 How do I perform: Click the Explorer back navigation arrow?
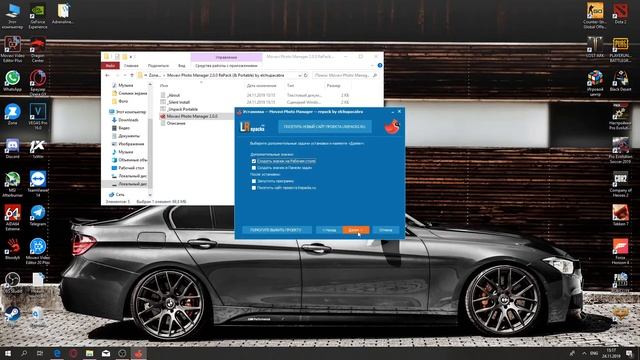click(107, 76)
